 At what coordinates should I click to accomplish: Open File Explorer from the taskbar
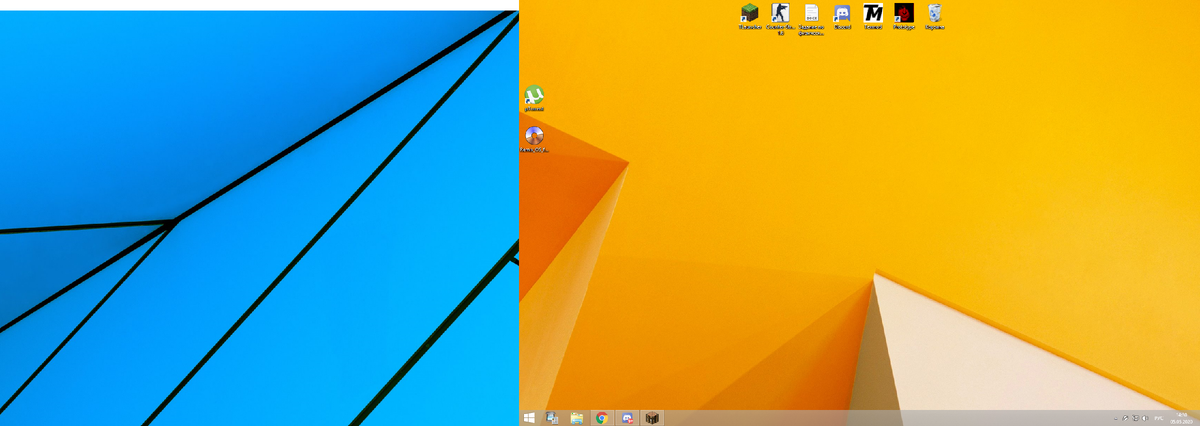coord(577,418)
